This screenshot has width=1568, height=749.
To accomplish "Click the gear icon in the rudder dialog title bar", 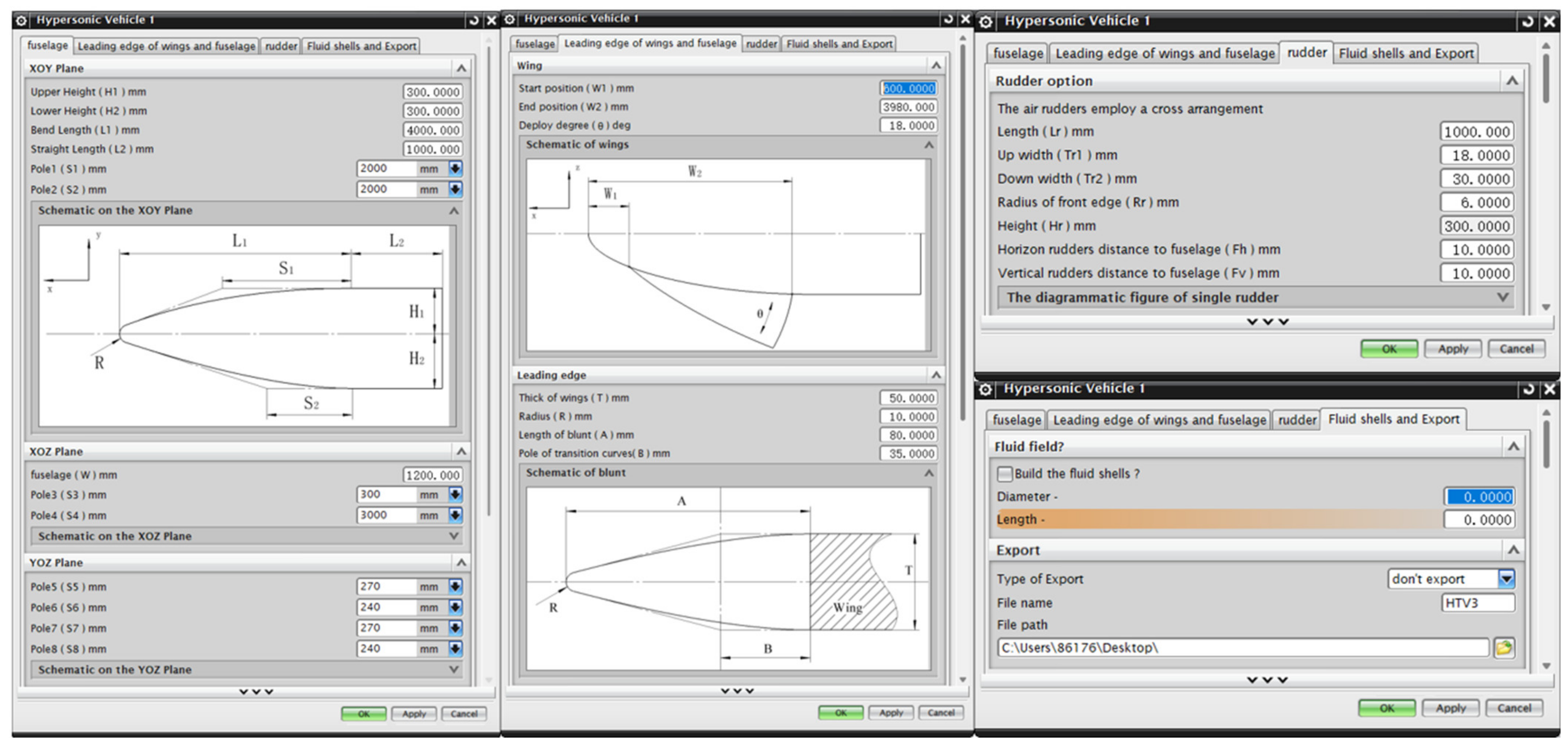I will (986, 22).
